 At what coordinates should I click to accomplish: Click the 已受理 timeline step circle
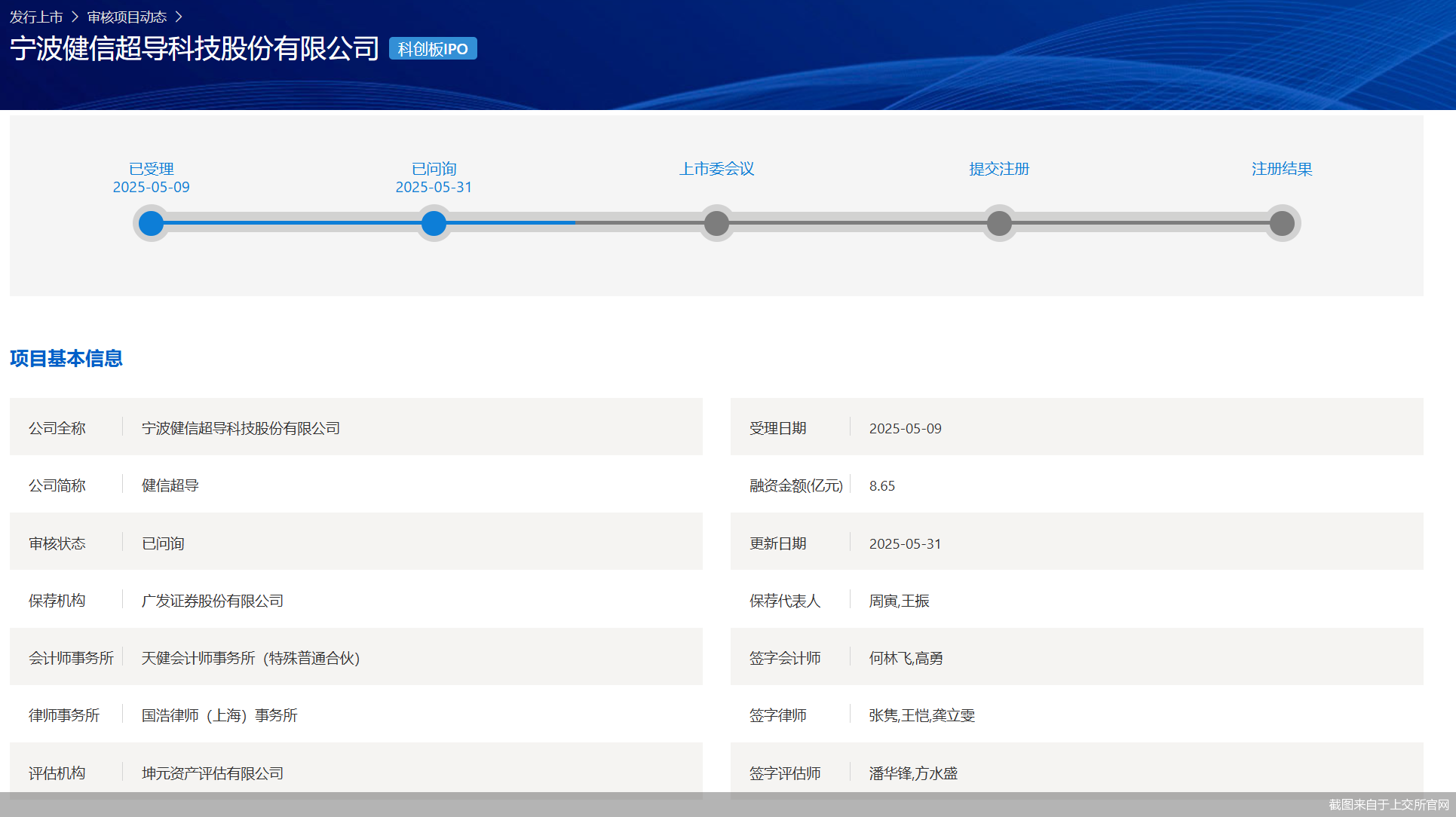[x=151, y=223]
